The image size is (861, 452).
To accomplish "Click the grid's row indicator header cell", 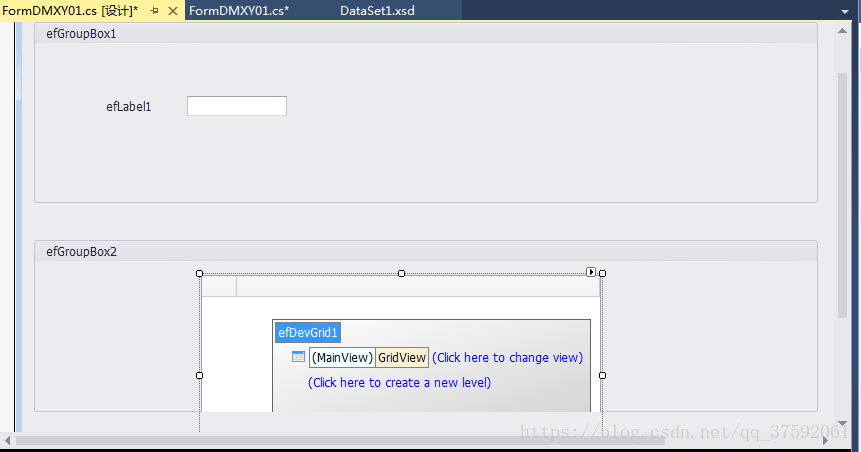I will tap(219, 286).
